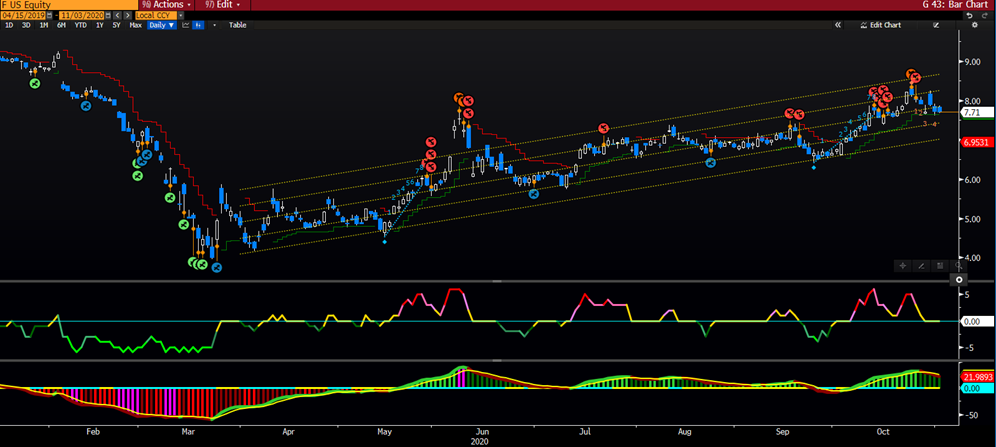
Task: Select the 5Y range tab
Action: pos(117,25)
